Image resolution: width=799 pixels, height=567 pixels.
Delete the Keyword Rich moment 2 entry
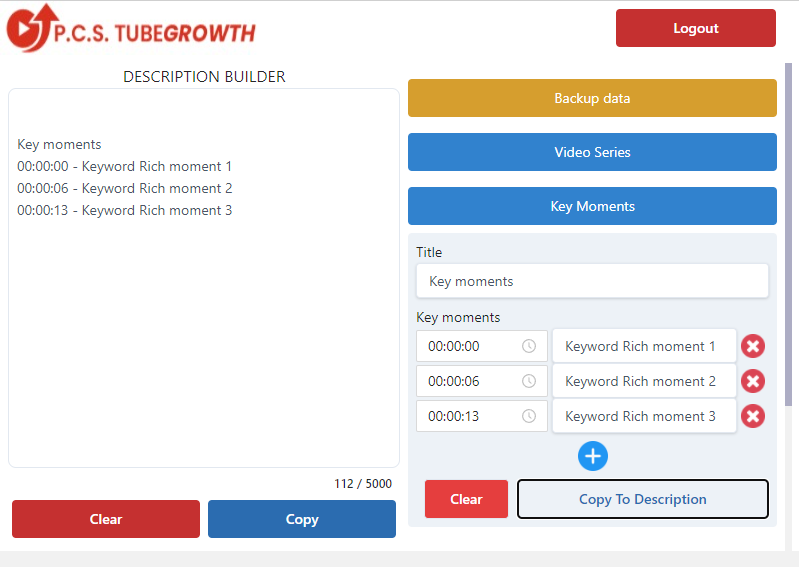pos(753,381)
